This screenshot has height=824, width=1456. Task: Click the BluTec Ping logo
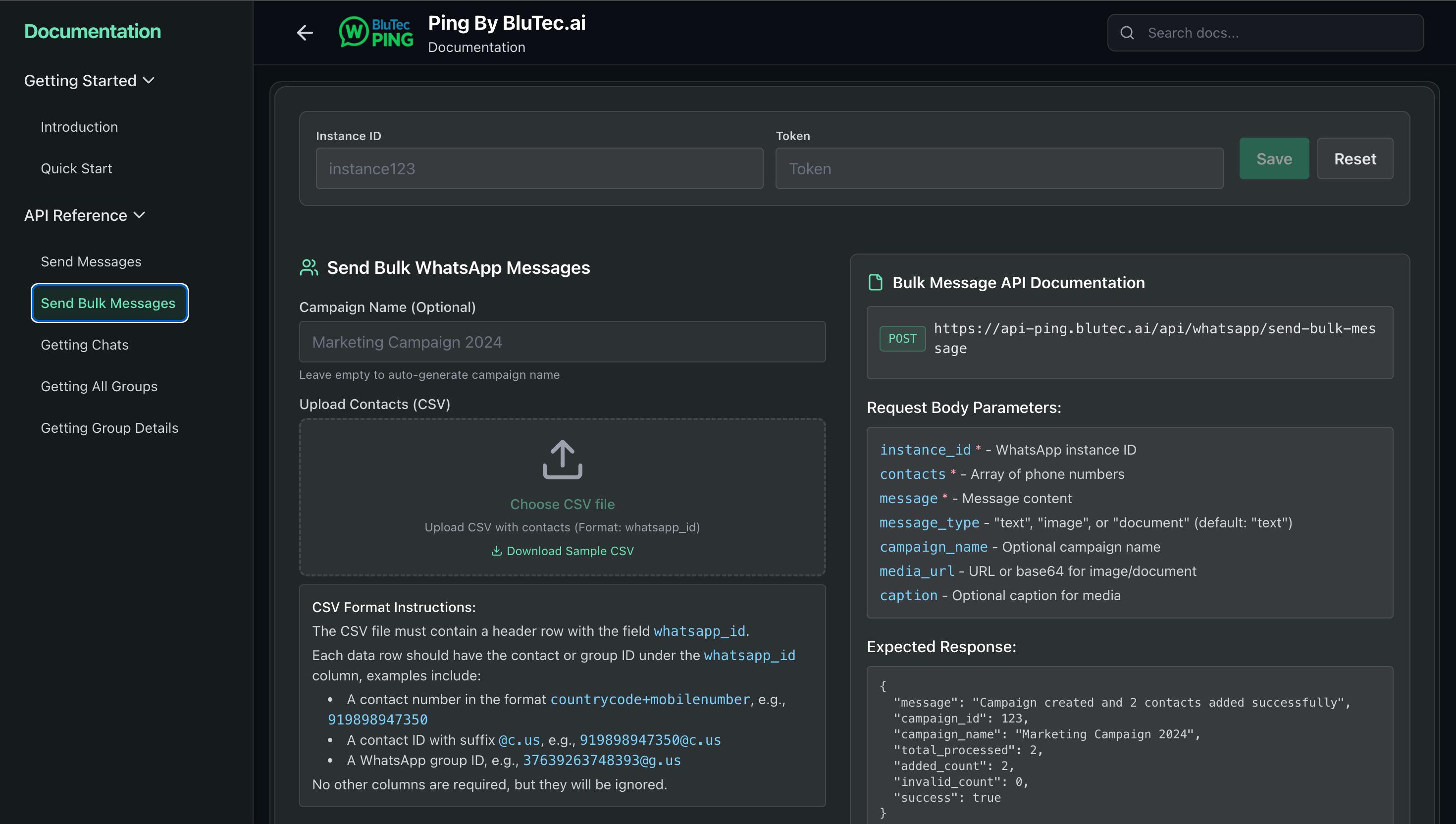[375, 32]
